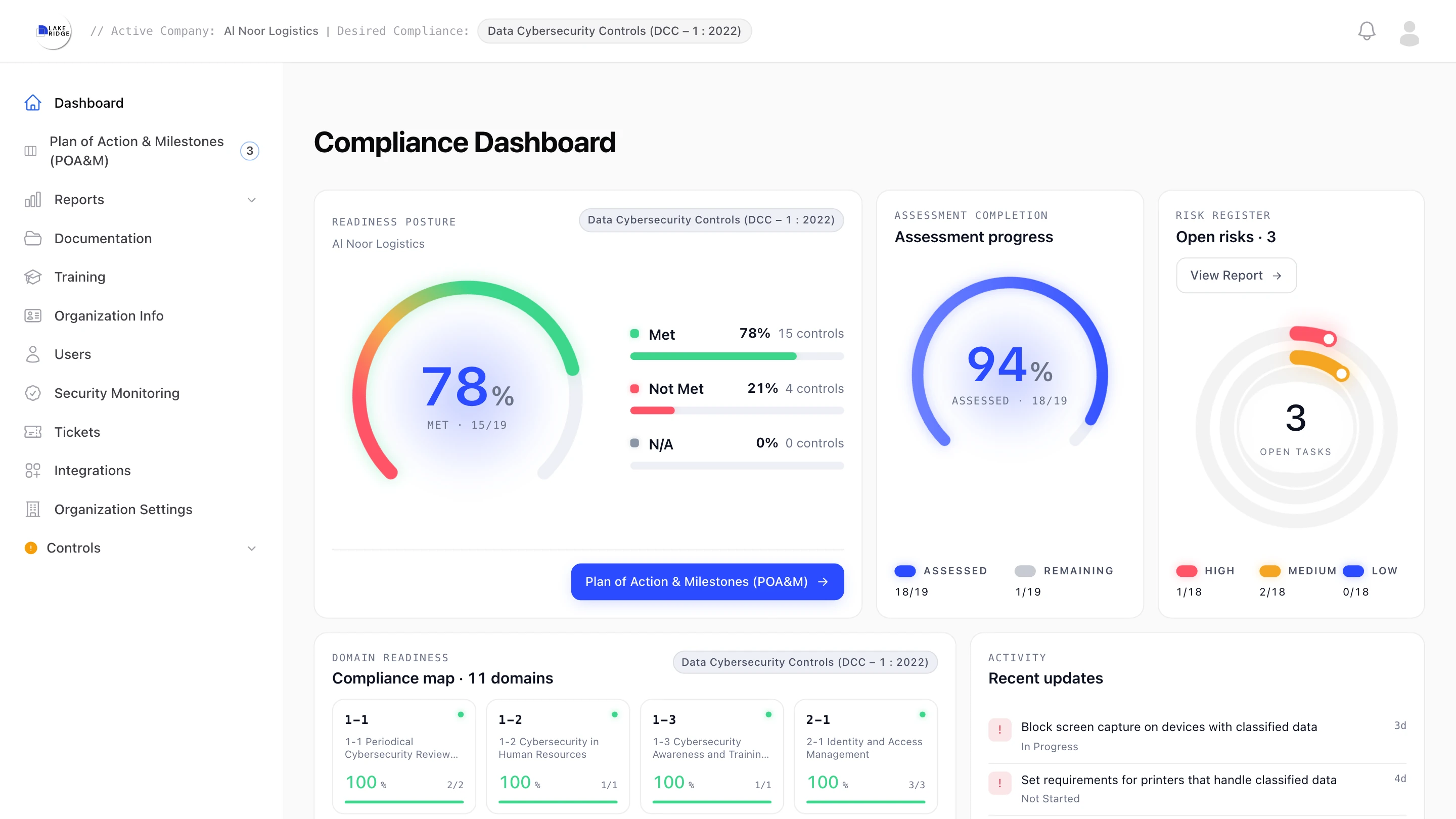The width and height of the screenshot is (1456, 819).
Task: Open the printer requirements update
Action: coord(1197,789)
